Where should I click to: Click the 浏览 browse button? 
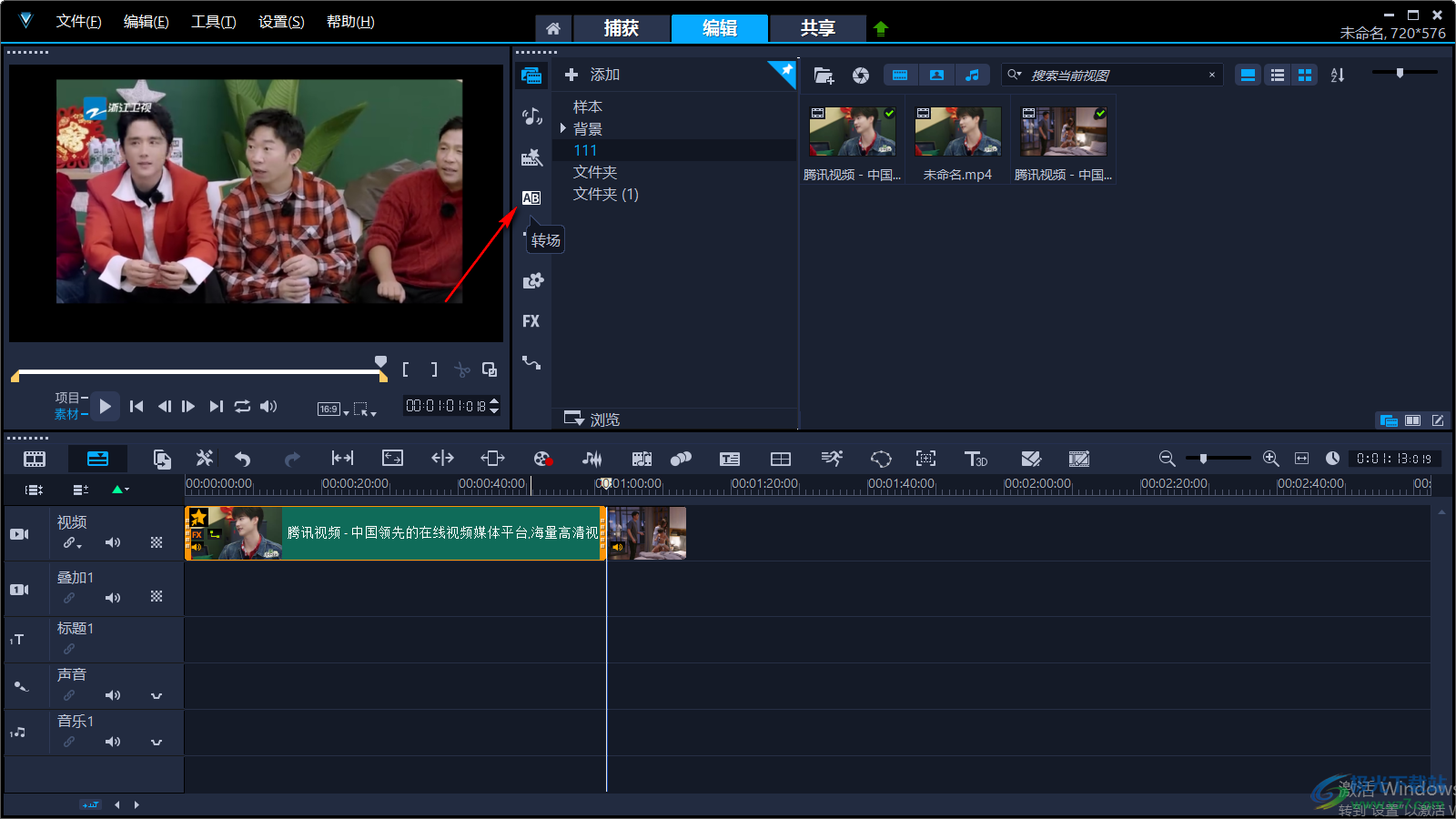(592, 419)
